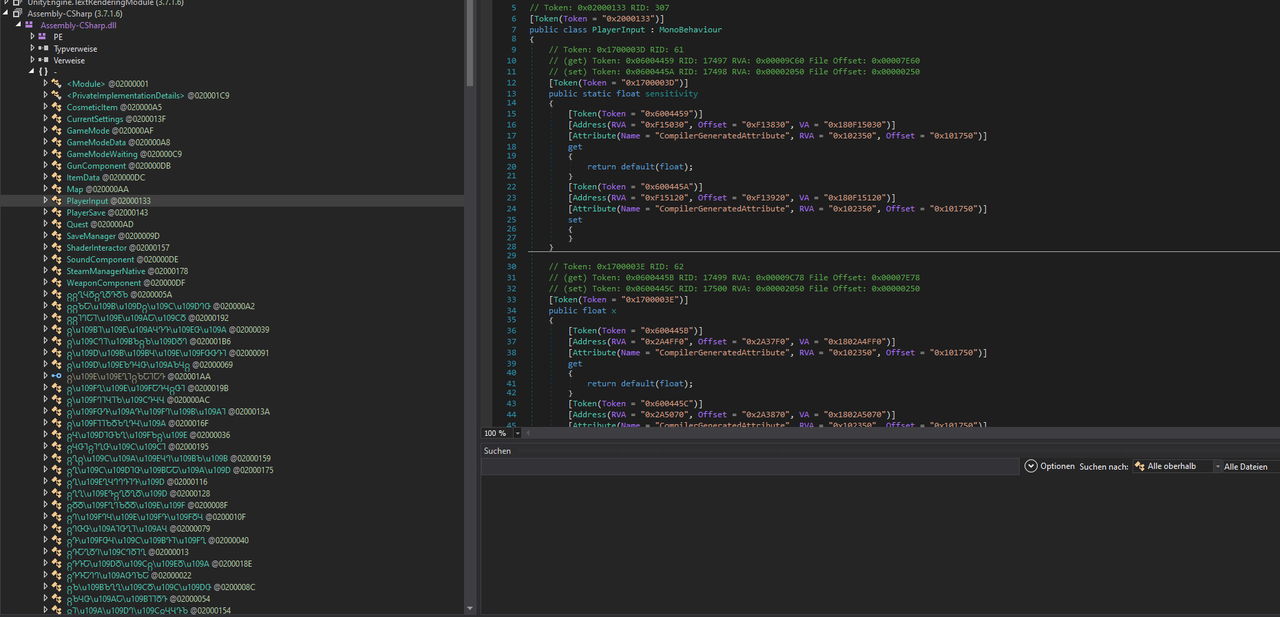Click the class icon beside WeaponComponent
This screenshot has height=617, width=1280.
pos(57,283)
